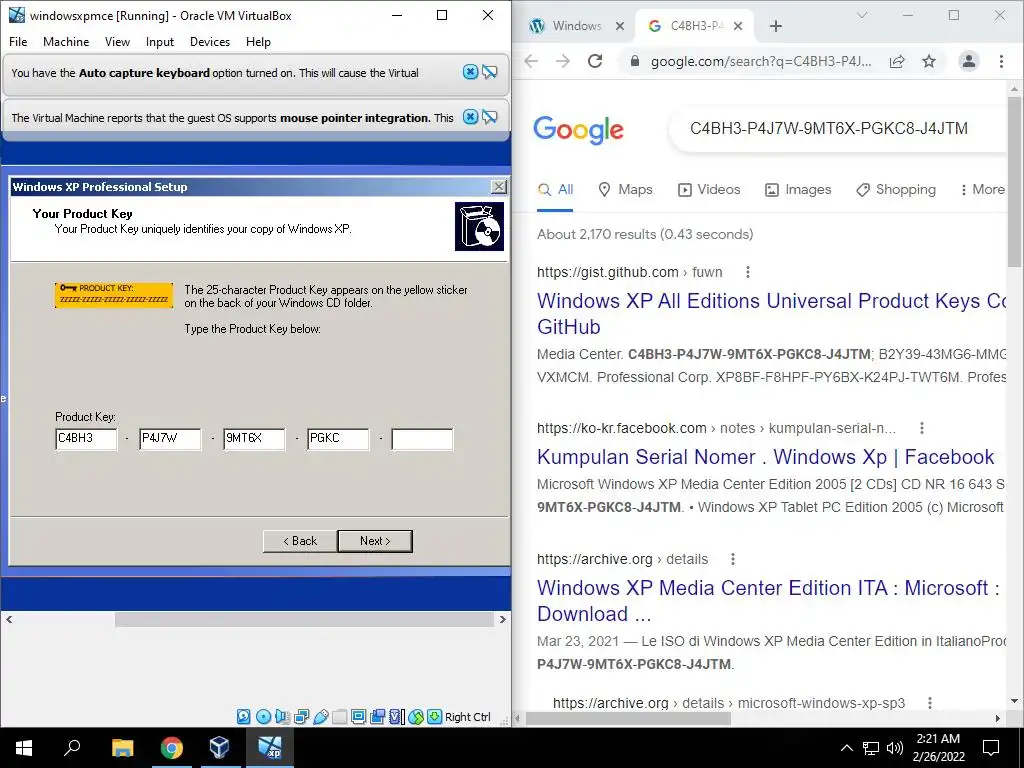Switch to Shopping search results

coord(896,189)
